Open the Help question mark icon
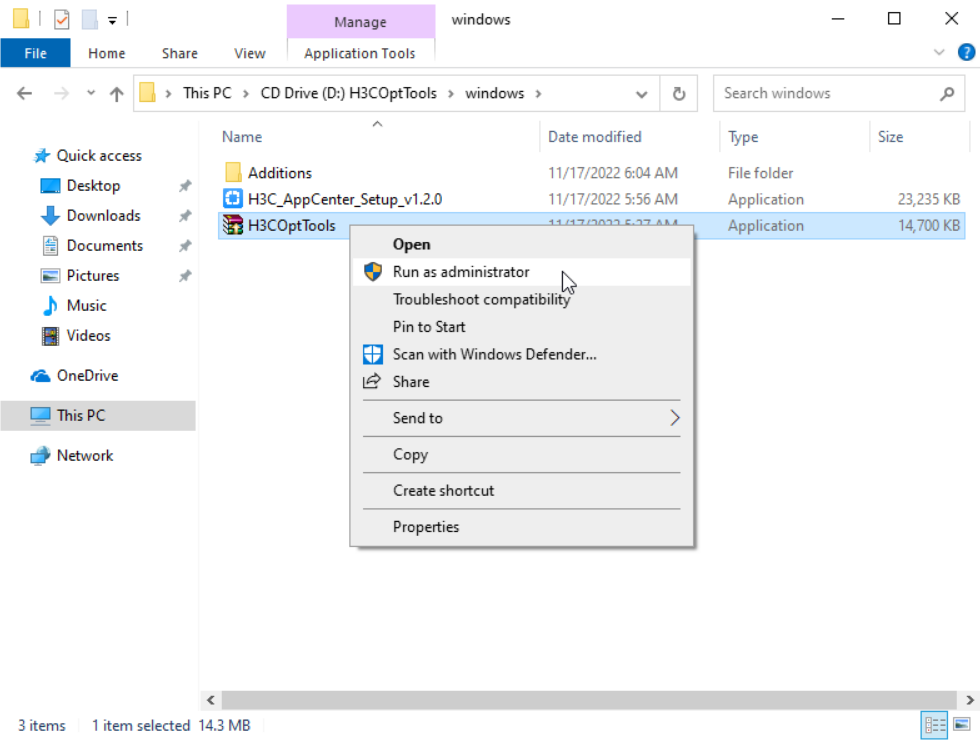 (x=966, y=52)
